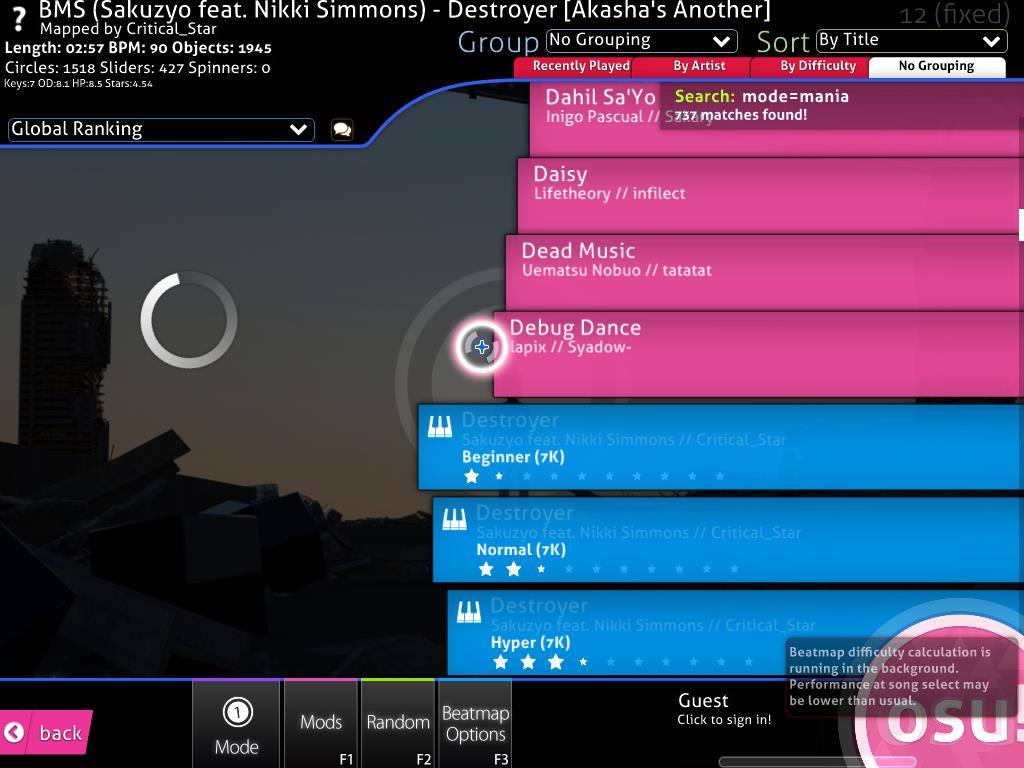
Task: Expand the Group dropdown showing No Grouping
Action: pos(642,41)
